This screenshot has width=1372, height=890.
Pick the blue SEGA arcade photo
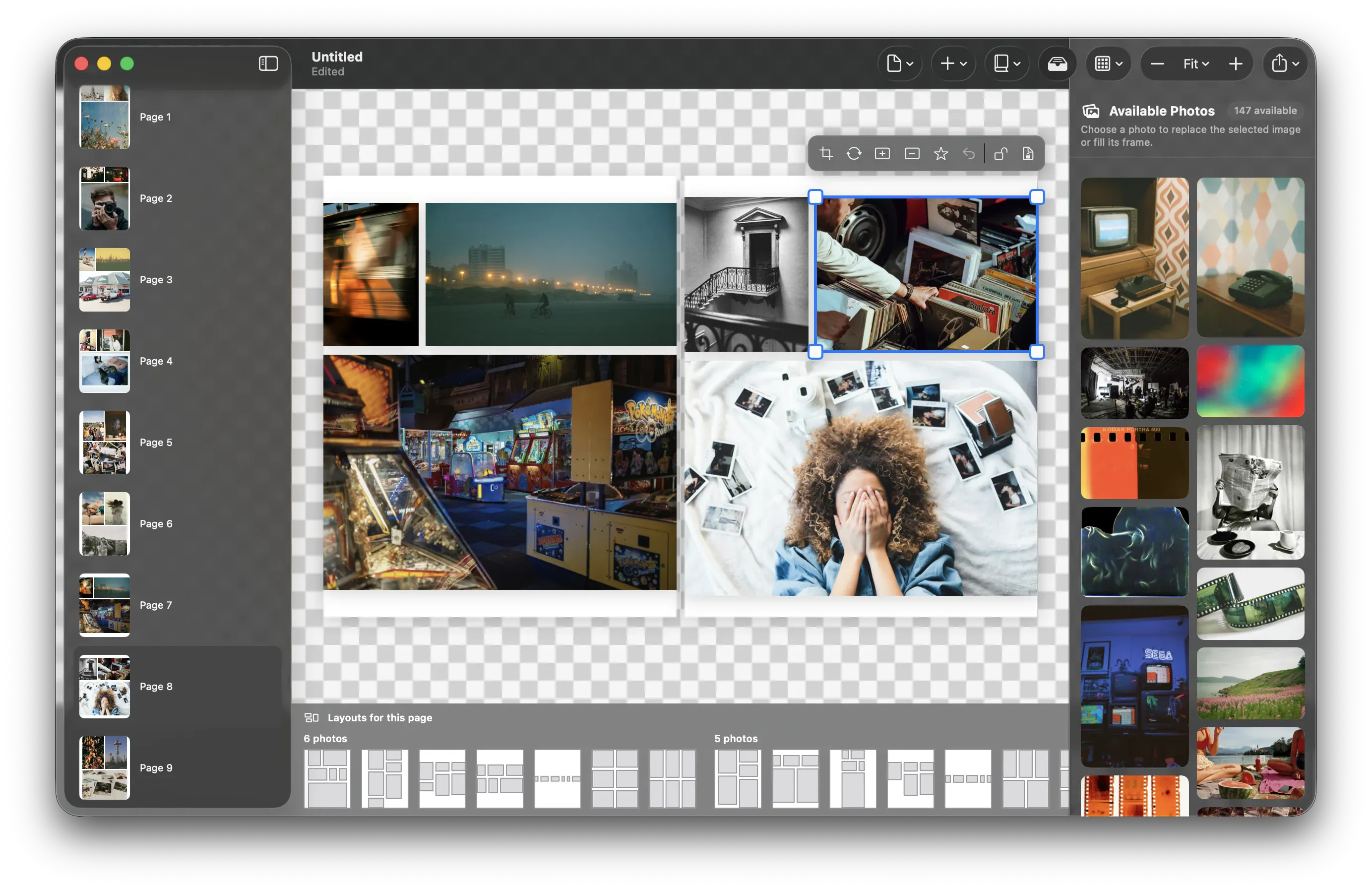[1134, 686]
